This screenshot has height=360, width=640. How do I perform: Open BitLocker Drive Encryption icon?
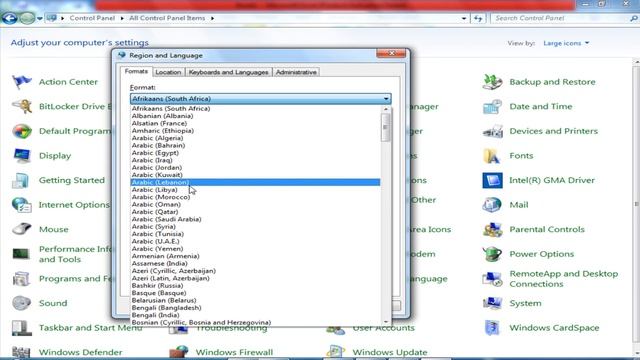[x=22, y=107]
